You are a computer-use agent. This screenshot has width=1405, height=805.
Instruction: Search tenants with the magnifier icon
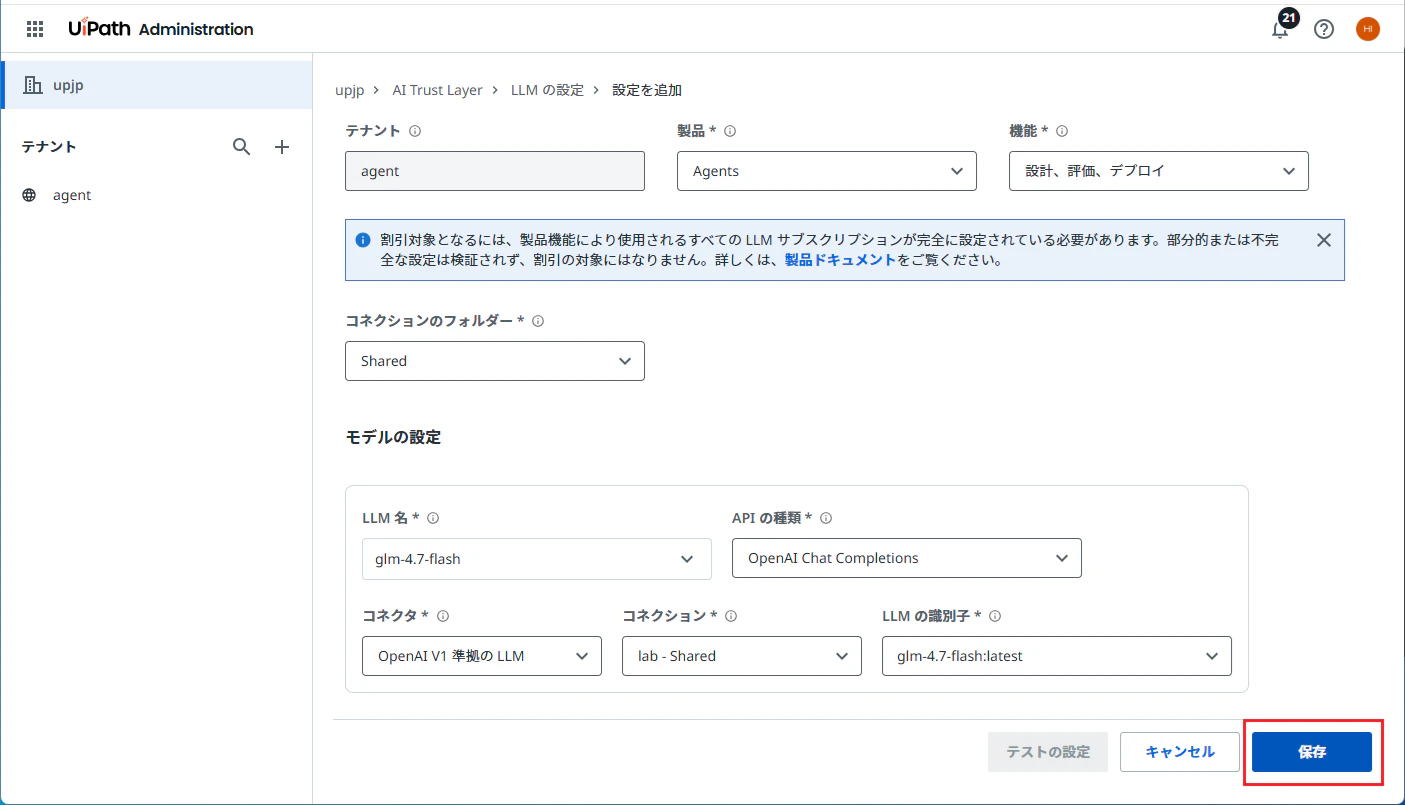pos(241,147)
